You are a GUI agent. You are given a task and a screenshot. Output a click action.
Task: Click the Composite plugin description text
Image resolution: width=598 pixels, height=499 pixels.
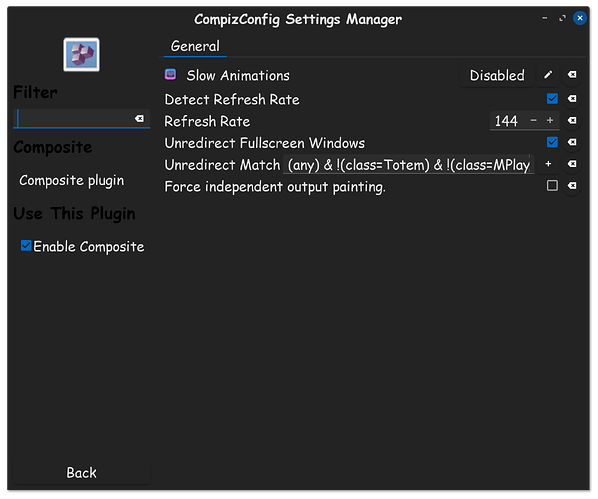[x=72, y=180]
